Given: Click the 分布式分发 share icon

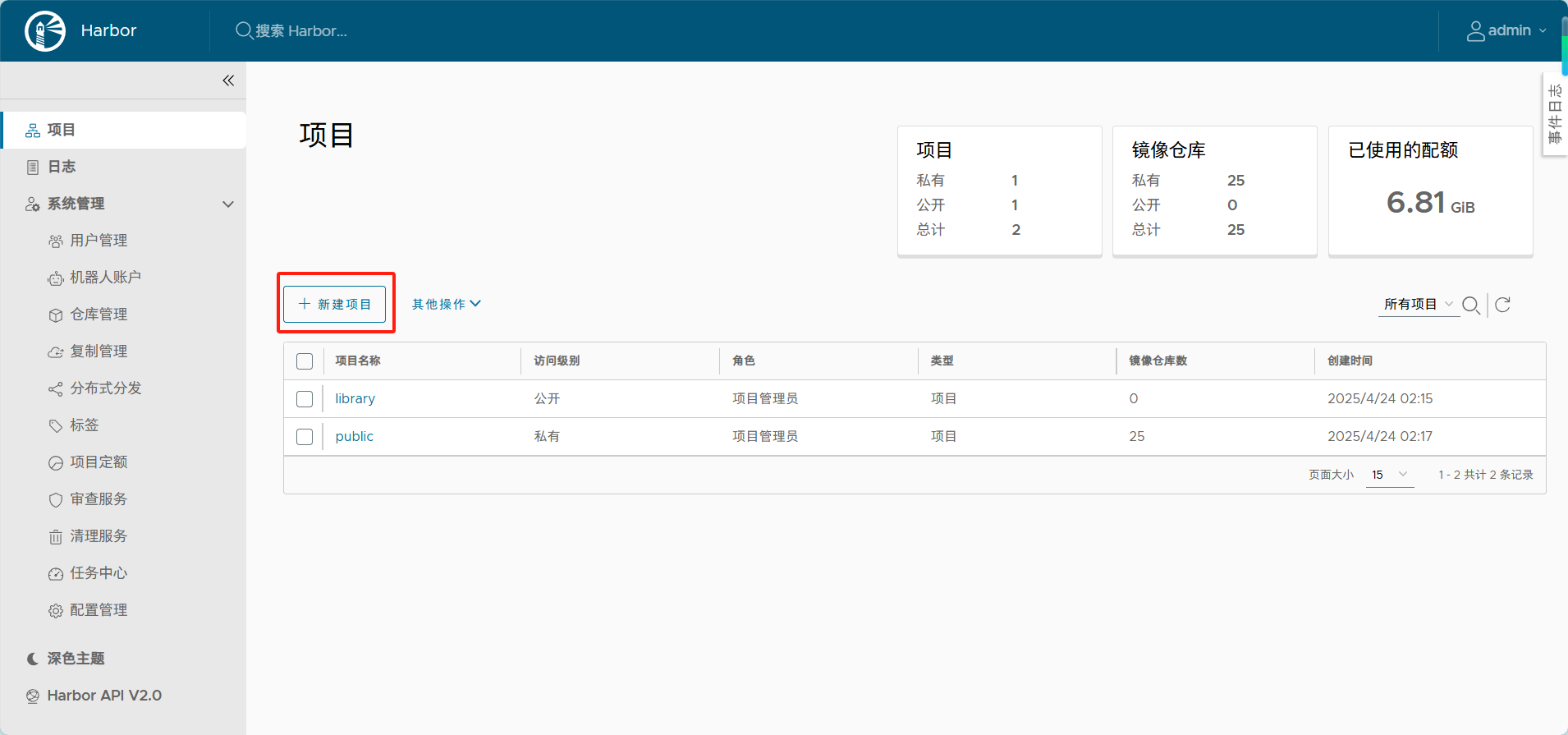Looking at the screenshot, I should [55, 388].
